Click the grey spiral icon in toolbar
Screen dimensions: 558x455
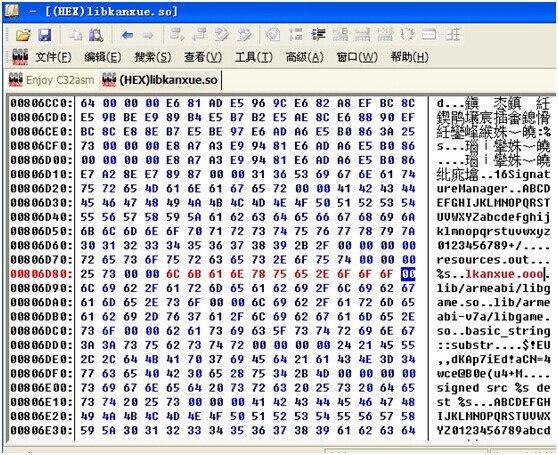point(273,35)
